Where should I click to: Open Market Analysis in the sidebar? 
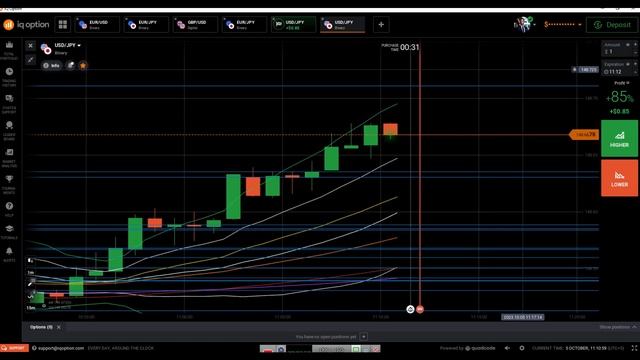[x=9, y=158]
